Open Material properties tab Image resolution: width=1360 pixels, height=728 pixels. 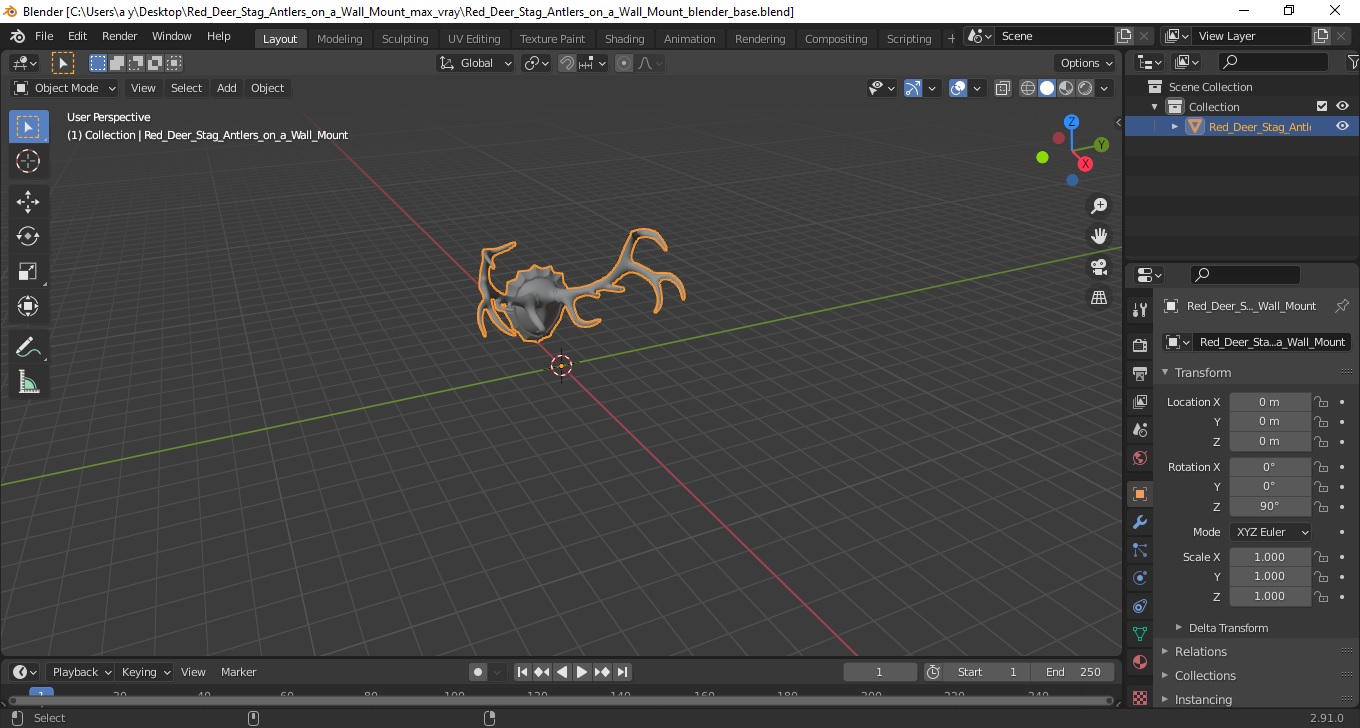[x=1139, y=662]
